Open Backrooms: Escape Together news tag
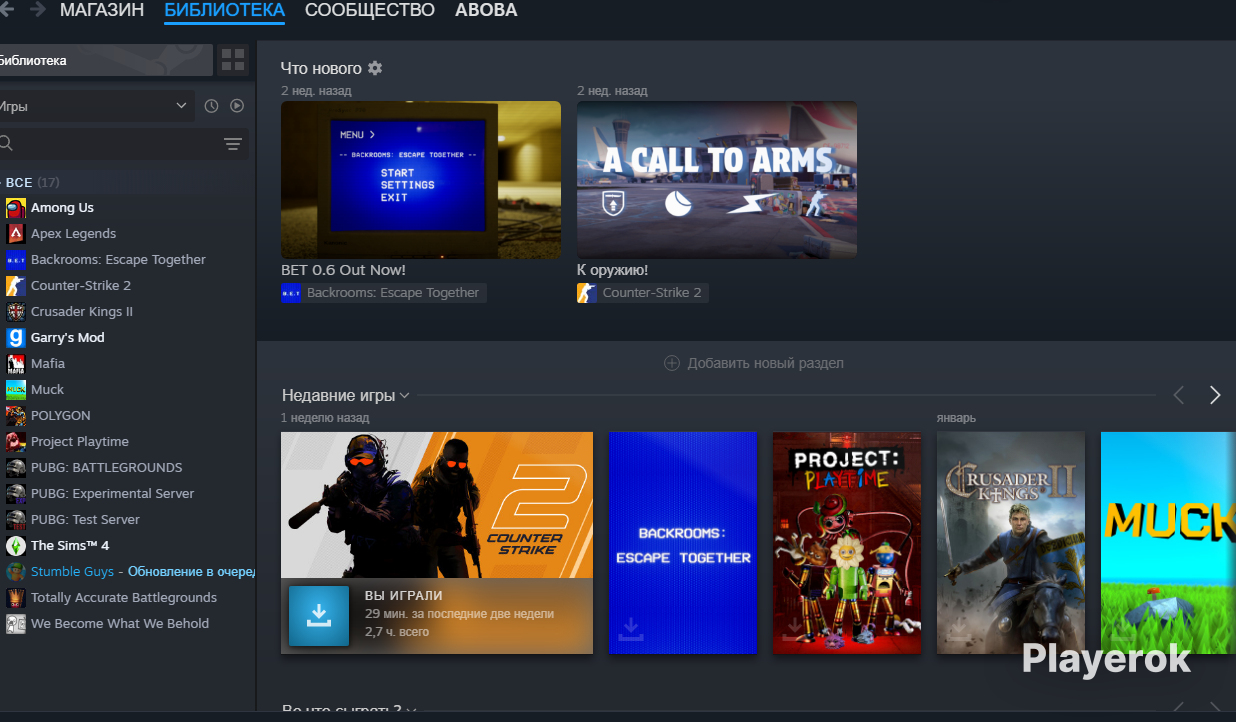 384,293
